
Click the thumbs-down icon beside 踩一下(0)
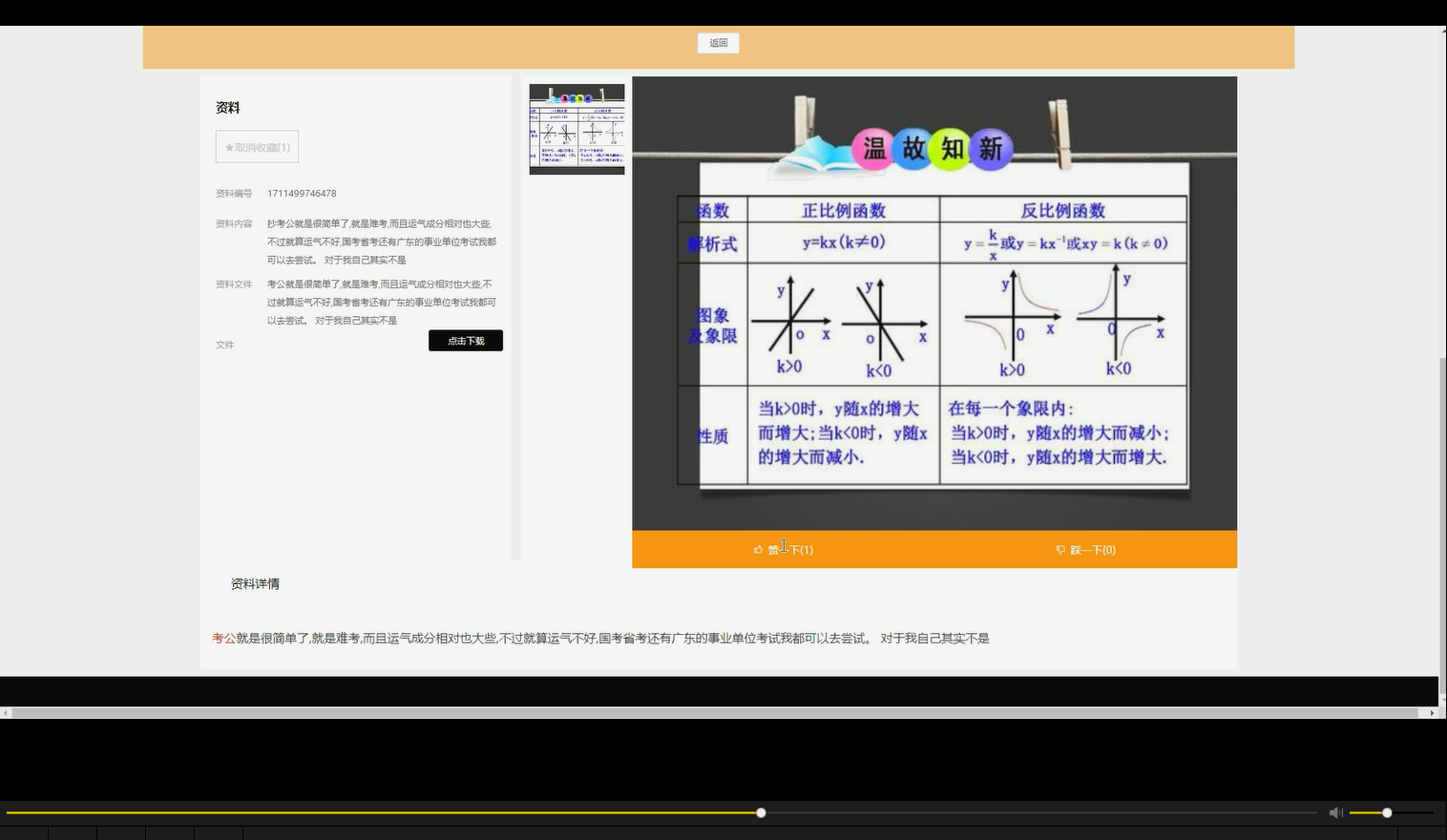(x=1059, y=549)
